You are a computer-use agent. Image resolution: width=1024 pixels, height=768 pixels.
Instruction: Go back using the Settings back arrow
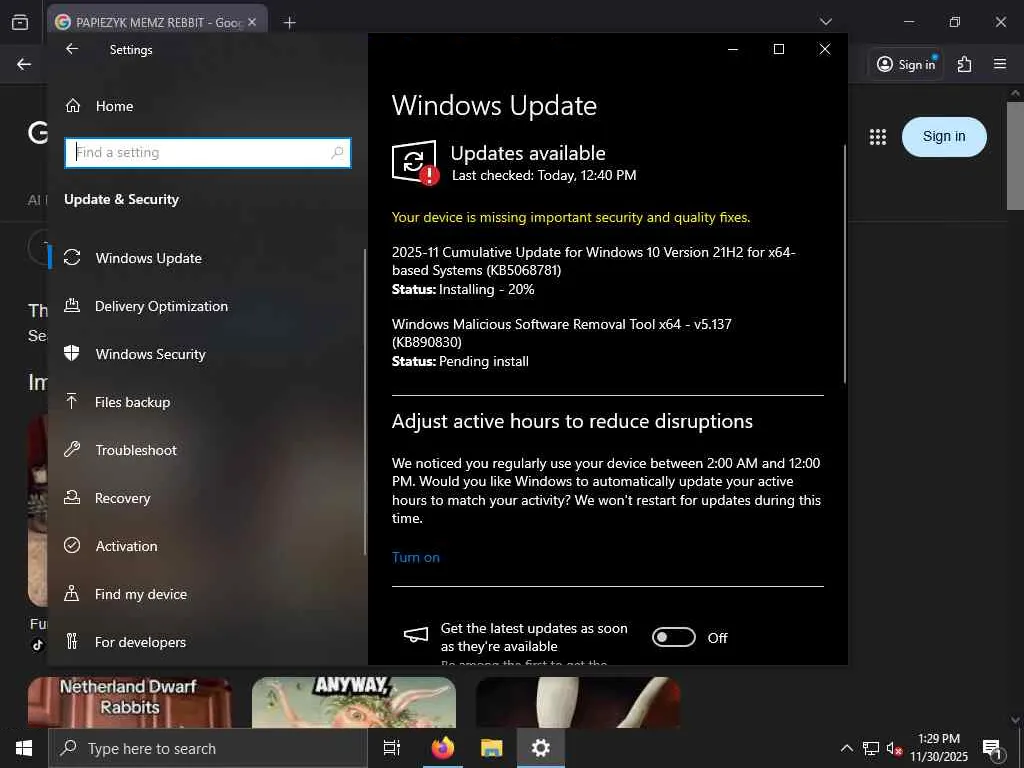click(x=72, y=49)
